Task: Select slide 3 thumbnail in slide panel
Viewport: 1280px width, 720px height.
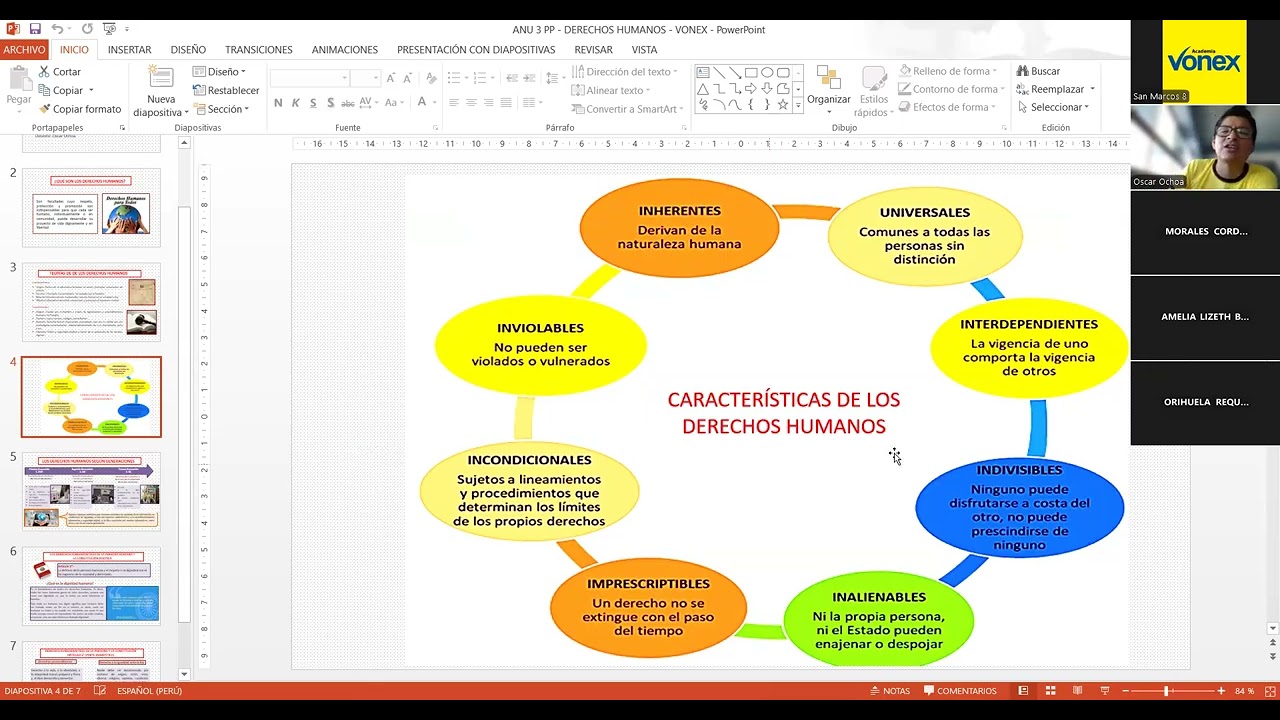Action: pos(91,302)
